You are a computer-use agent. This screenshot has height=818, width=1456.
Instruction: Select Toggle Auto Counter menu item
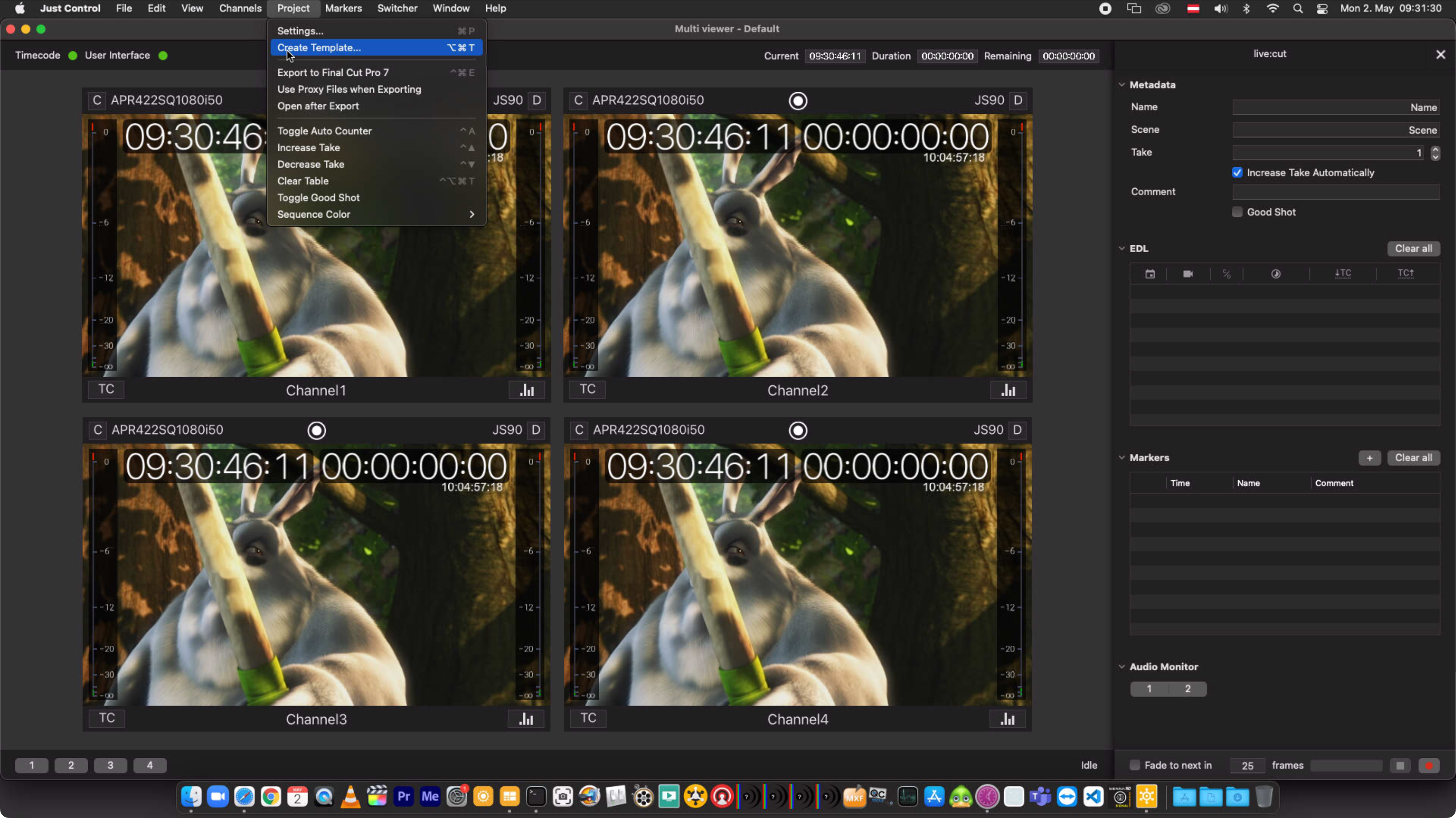coord(376,131)
